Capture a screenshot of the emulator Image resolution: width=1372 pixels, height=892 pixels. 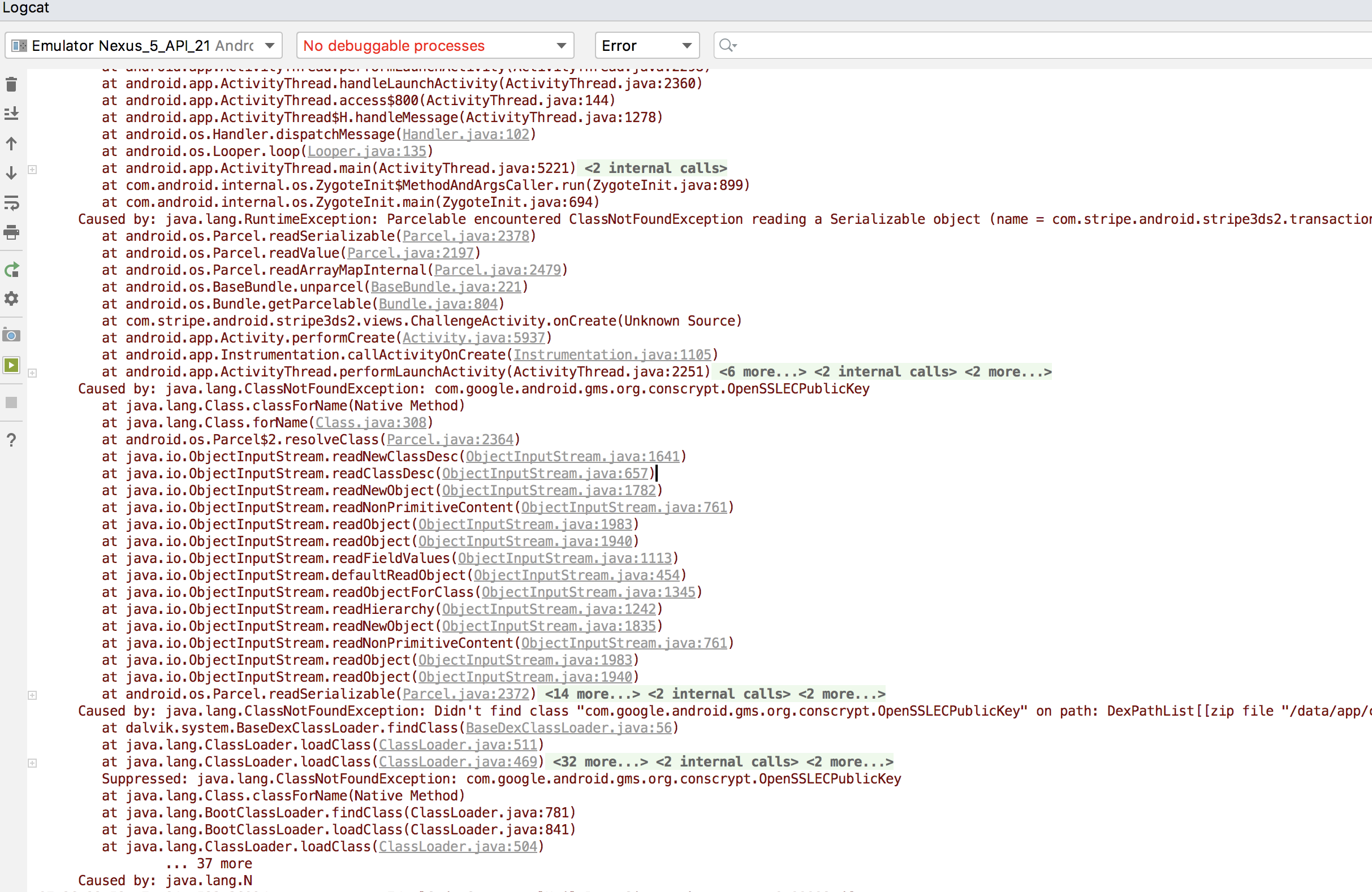point(11,335)
